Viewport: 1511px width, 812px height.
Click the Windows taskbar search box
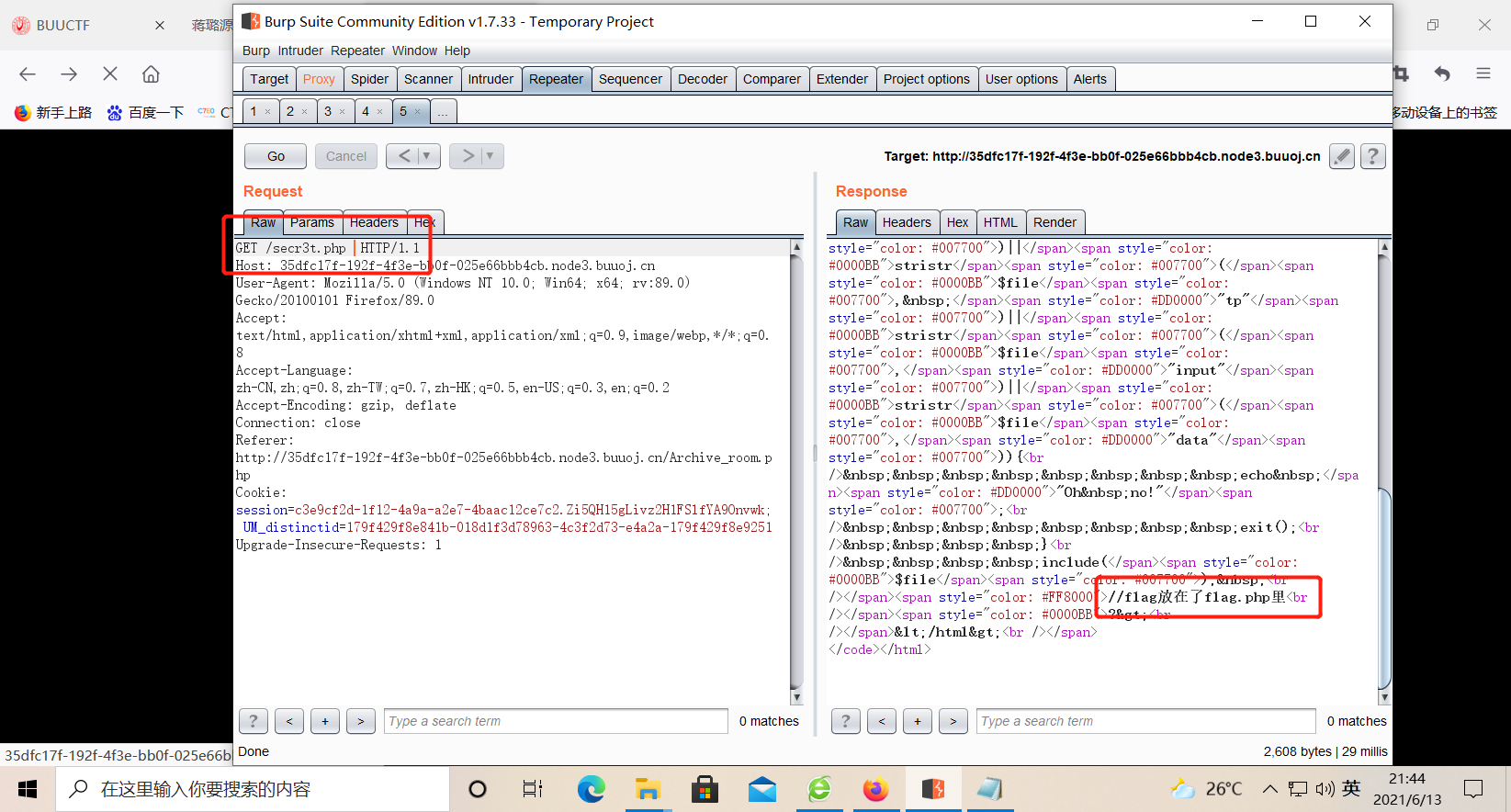point(253,789)
